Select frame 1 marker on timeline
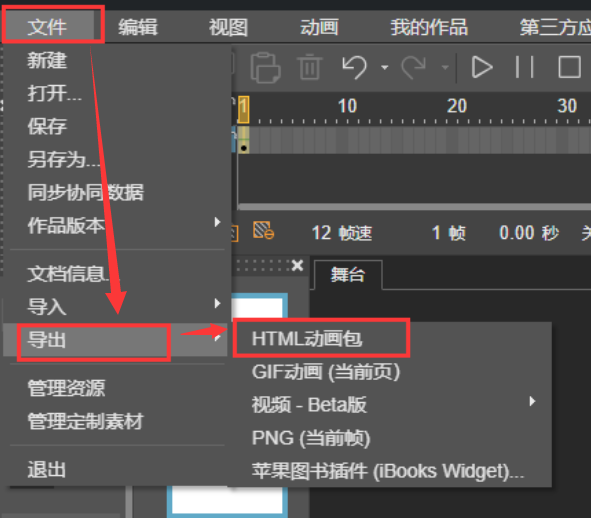The width and height of the screenshot is (591, 518). point(243,109)
